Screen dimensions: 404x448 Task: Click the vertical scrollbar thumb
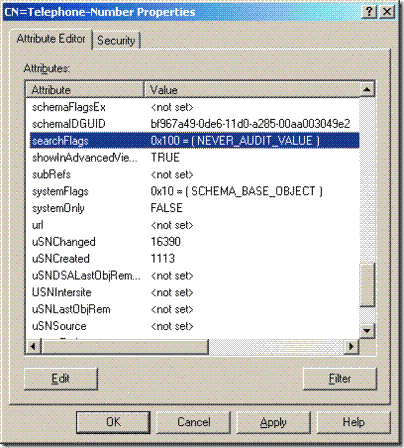click(367, 285)
